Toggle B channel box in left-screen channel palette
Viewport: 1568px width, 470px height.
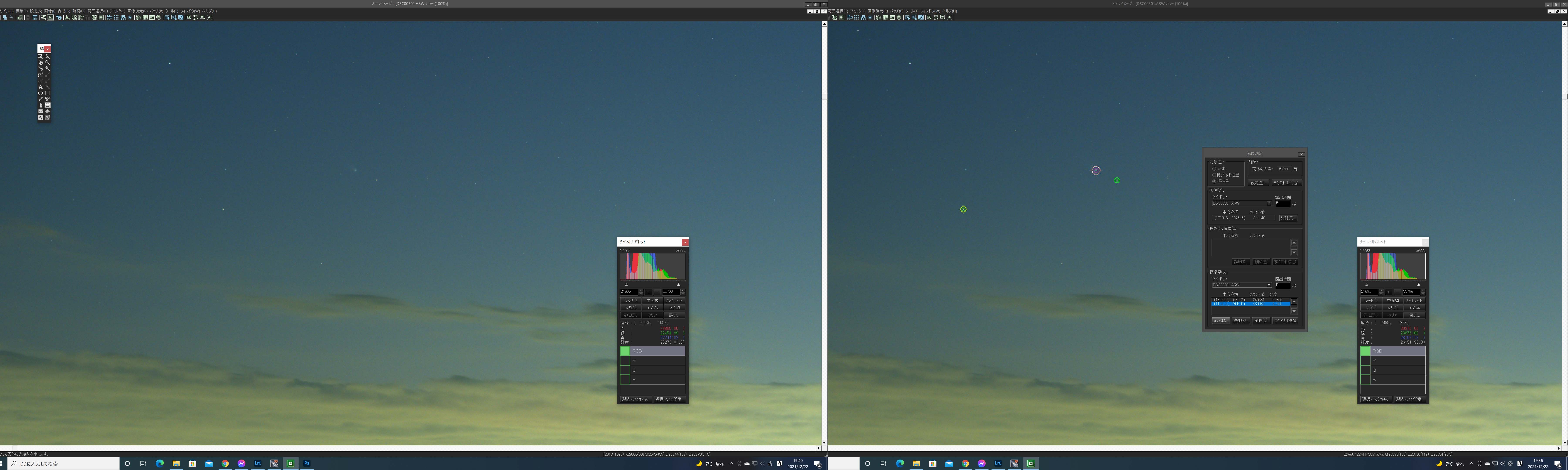(x=625, y=379)
